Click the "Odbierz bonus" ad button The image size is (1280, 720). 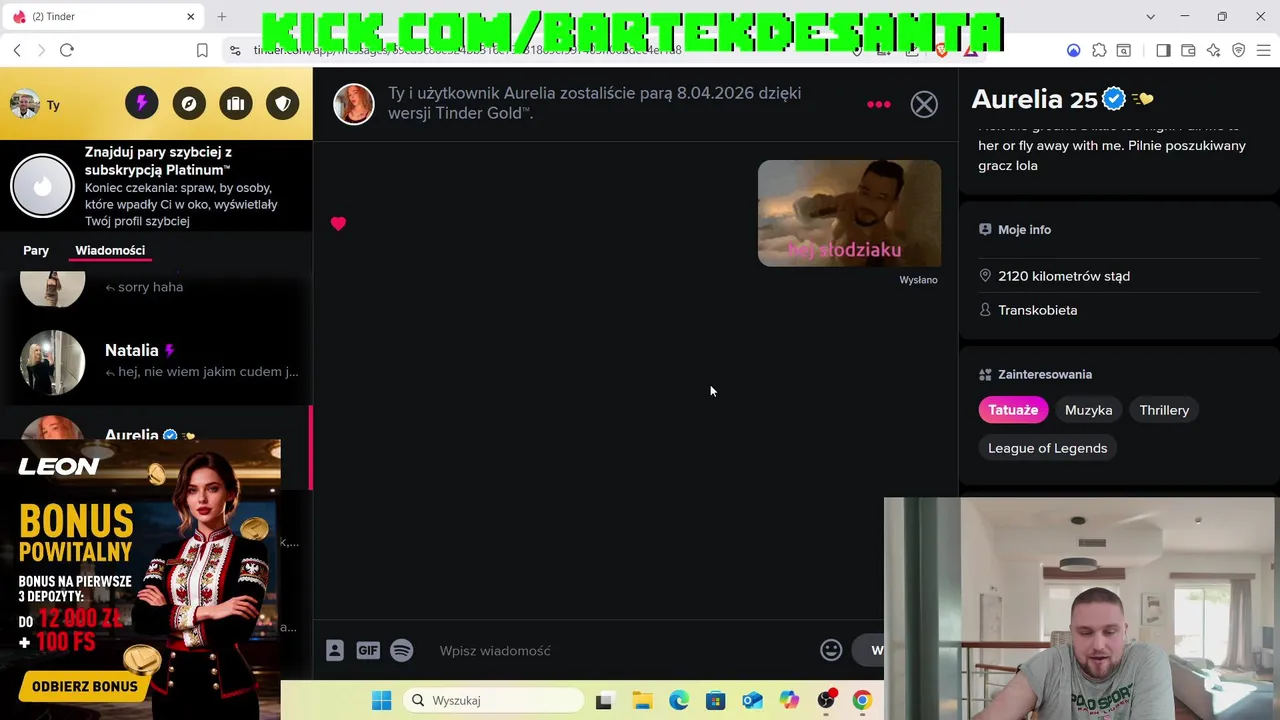click(x=85, y=687)
